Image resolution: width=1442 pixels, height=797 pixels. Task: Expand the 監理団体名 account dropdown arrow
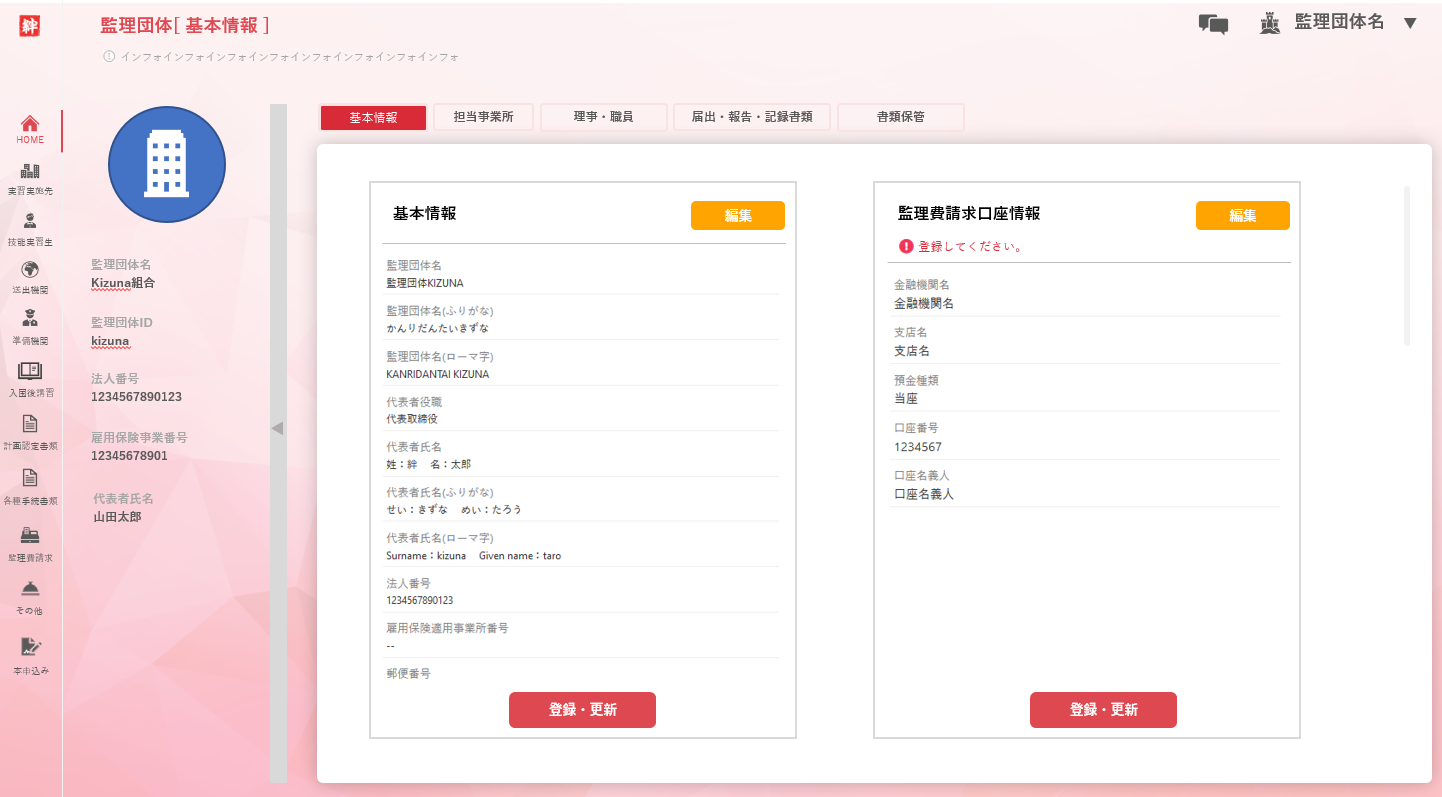(x=1410, y=23)
